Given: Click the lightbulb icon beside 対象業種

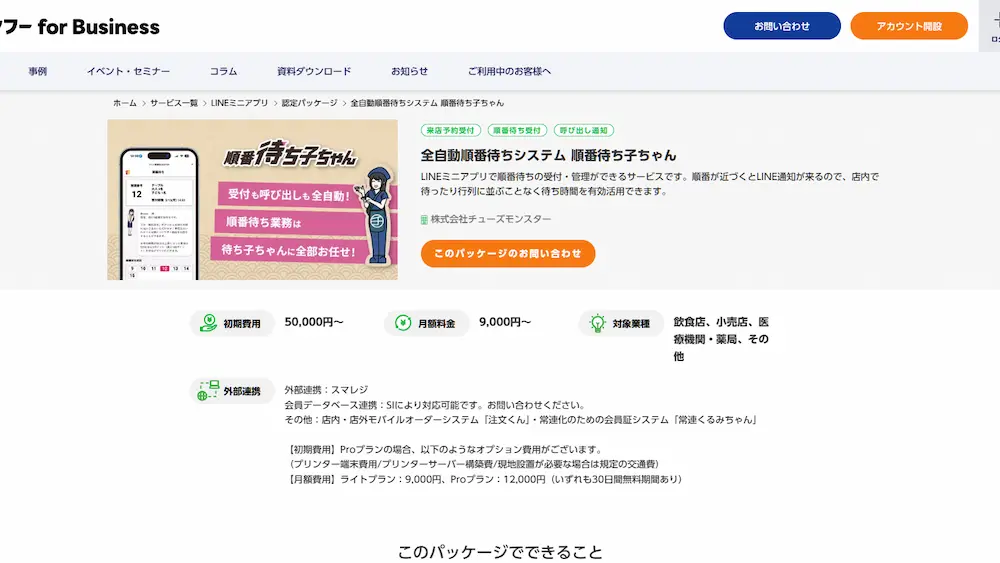Looking at the screenshot, I should pos(597,323).
